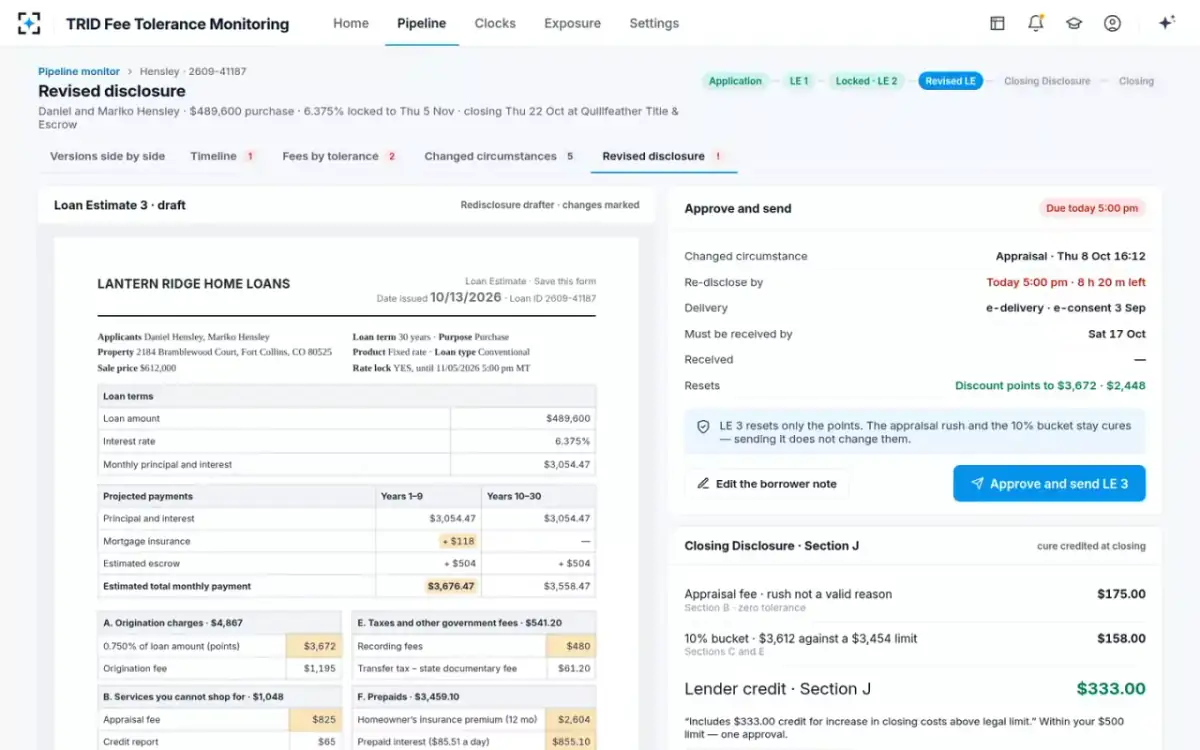Follow the Pipeline monitor breadcrumb link
The height and width of the screenshot is (750, 1200).
click(79, 71)
